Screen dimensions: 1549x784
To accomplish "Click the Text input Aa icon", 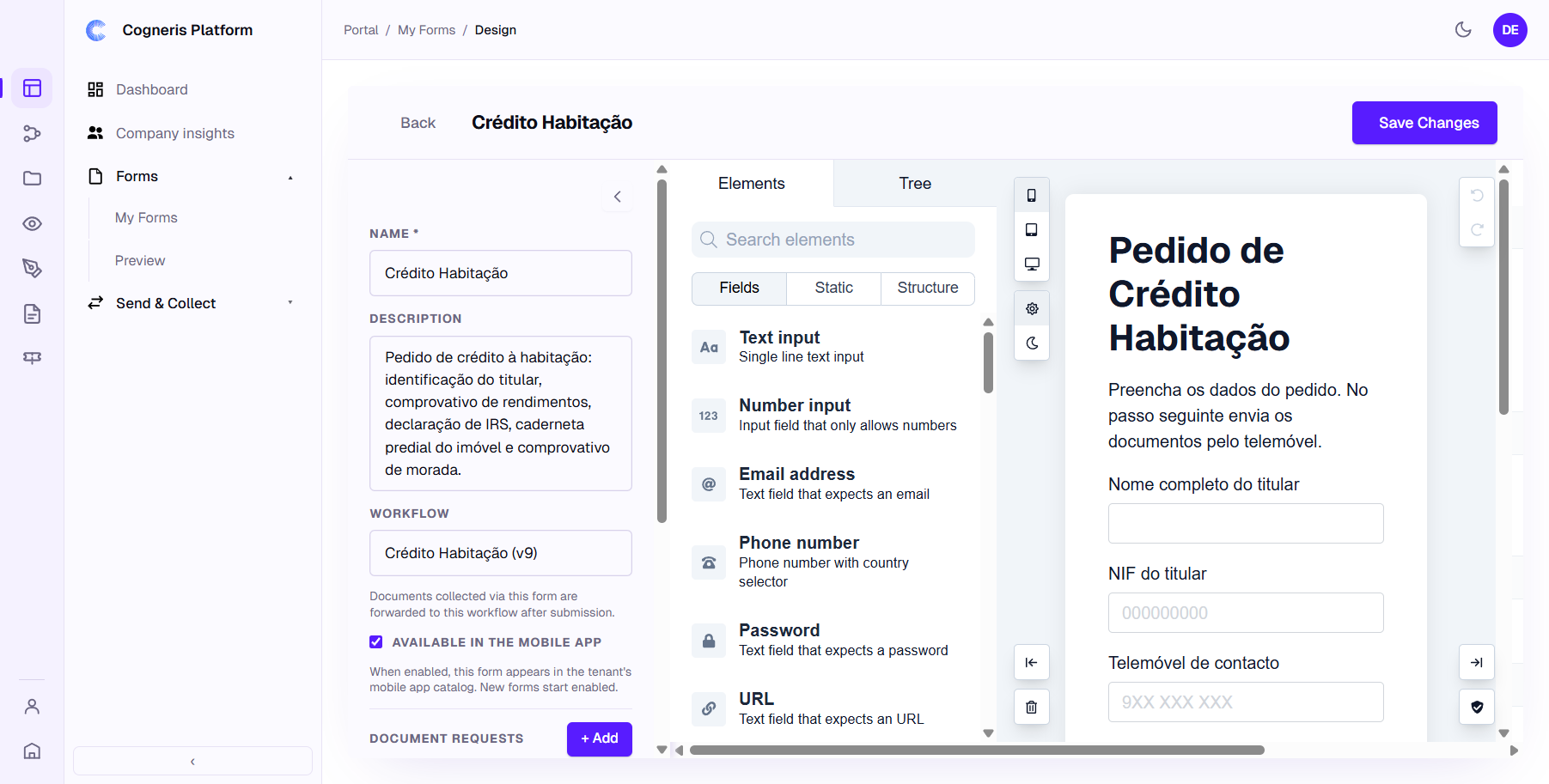I will (x=709, y=347).
